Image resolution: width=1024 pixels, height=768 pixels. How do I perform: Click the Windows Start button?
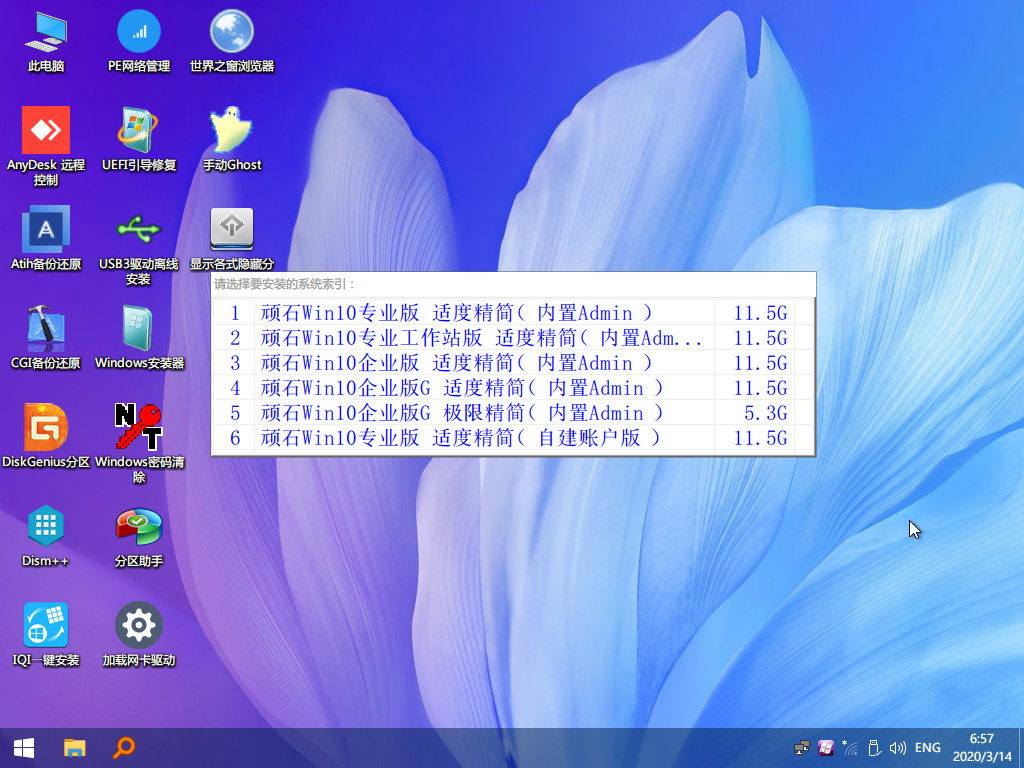click(x=24, y=747)
